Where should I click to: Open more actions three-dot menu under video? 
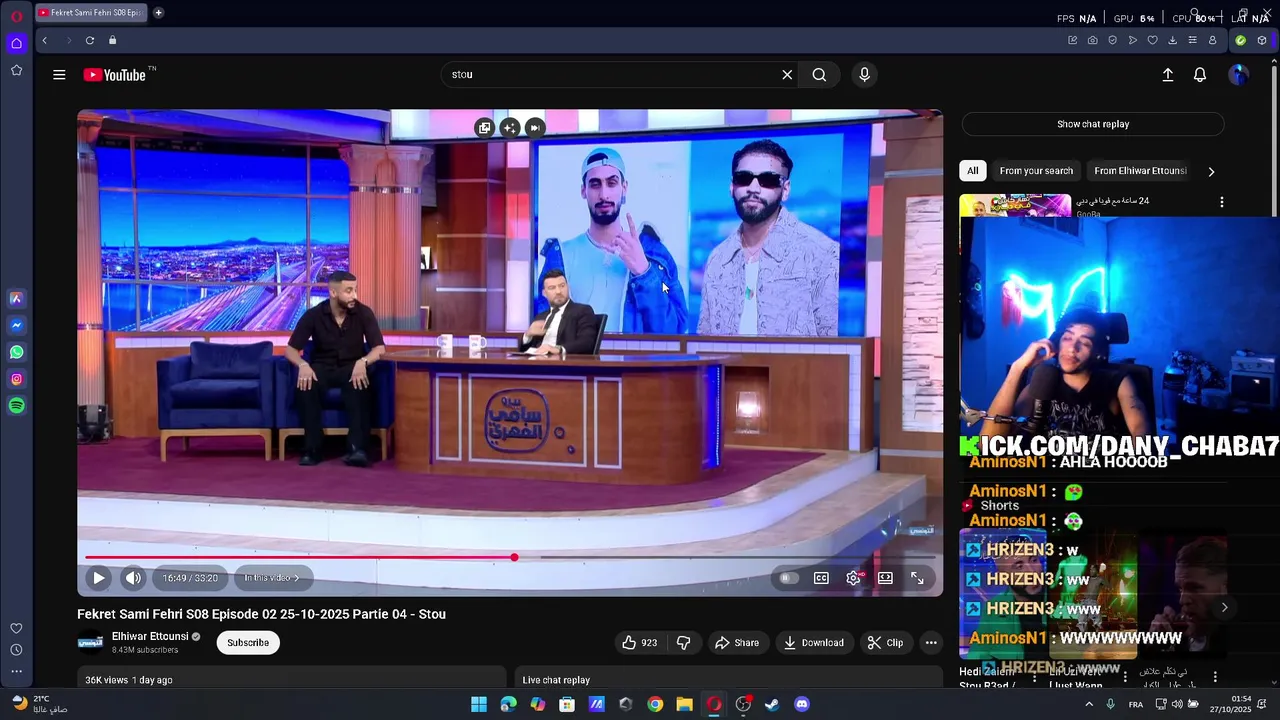[931, 643]
